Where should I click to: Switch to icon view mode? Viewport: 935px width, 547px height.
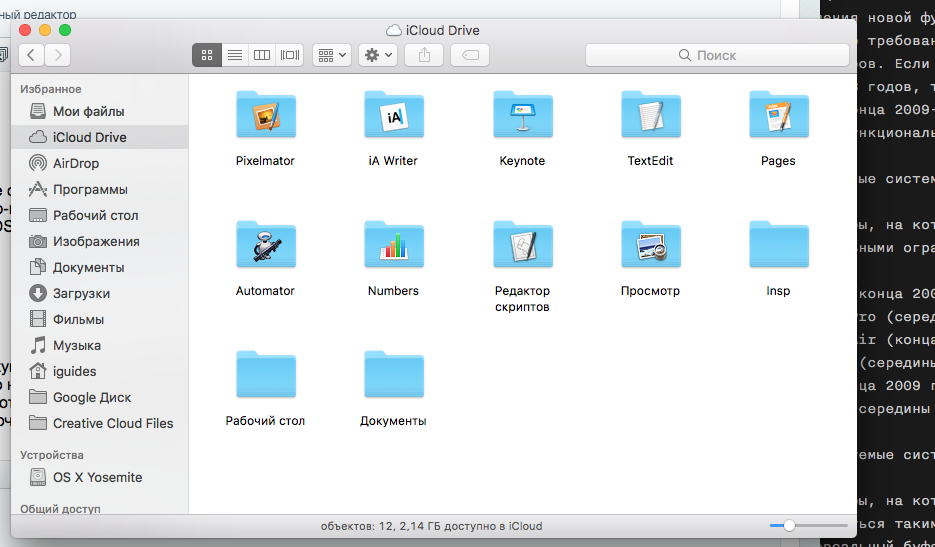point(207,55)
